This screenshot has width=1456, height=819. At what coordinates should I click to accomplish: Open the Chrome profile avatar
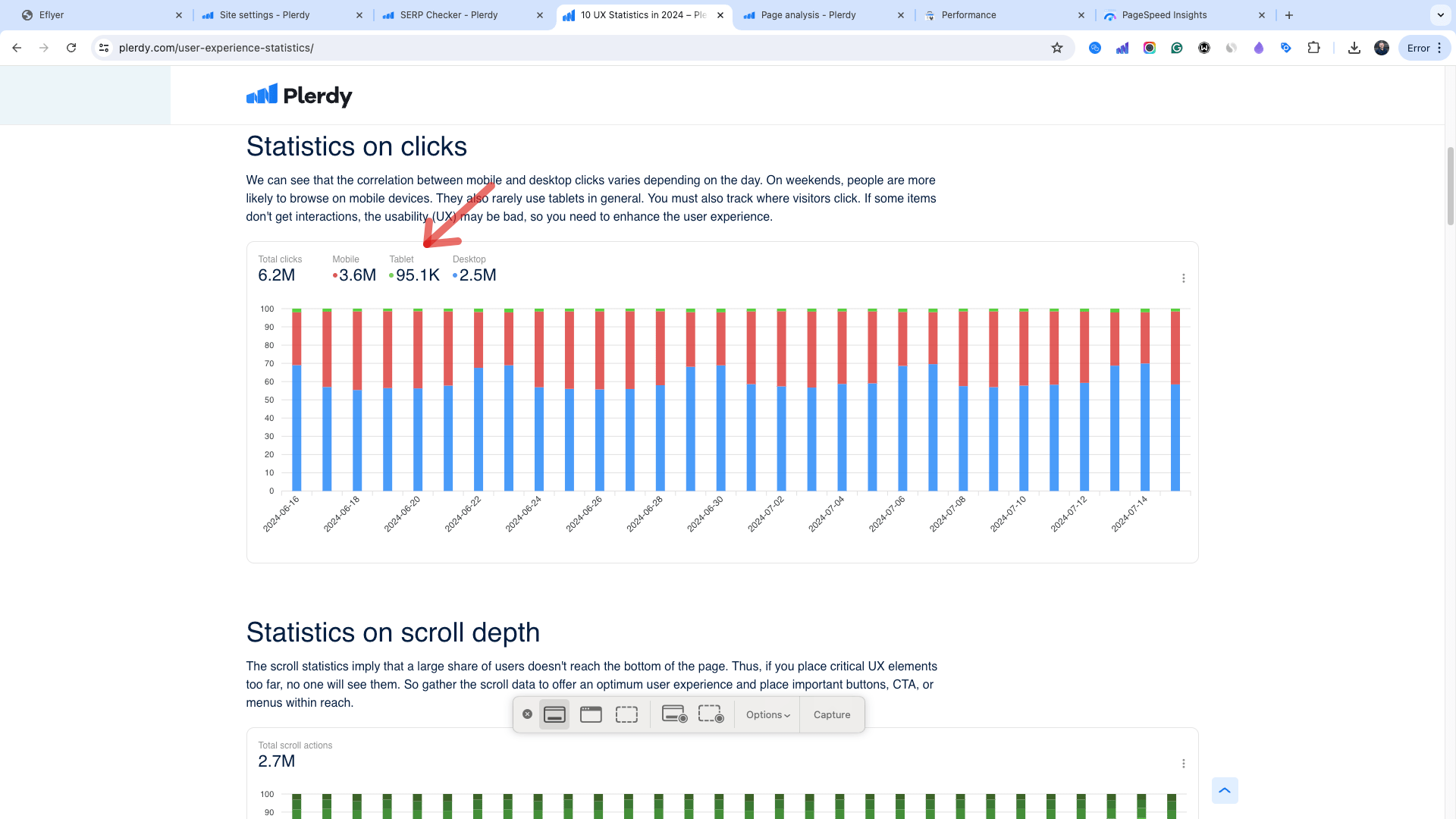(x=1382, y=48)
